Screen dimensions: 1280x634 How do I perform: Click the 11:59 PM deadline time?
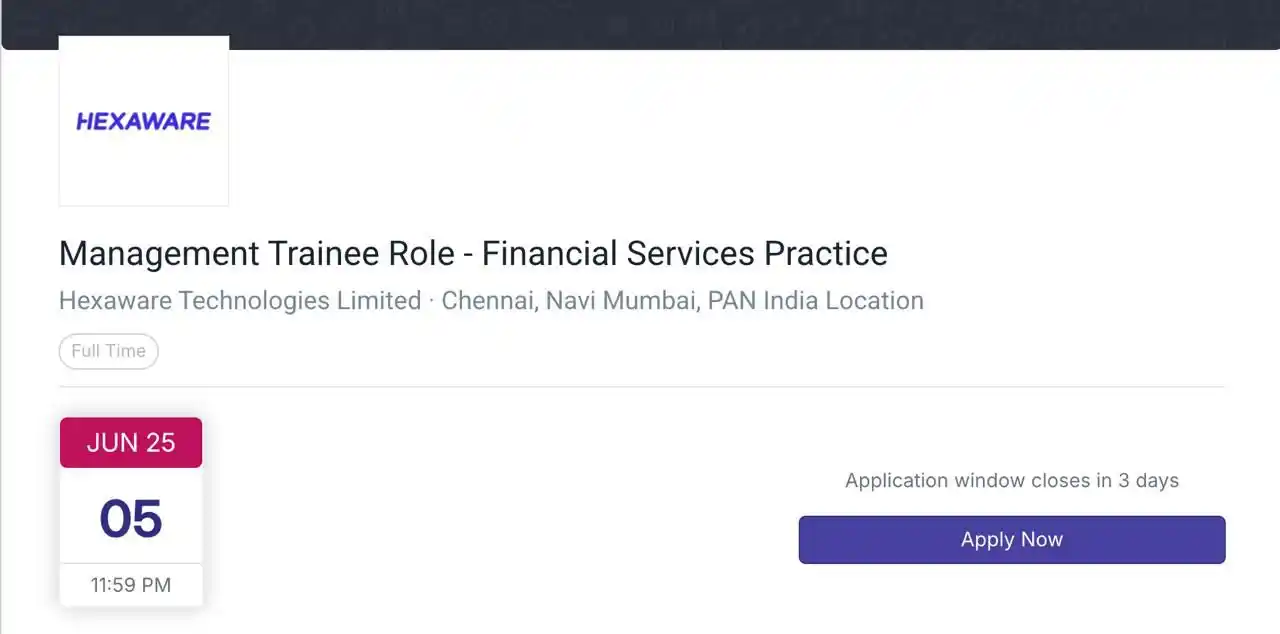pos(131,585)
